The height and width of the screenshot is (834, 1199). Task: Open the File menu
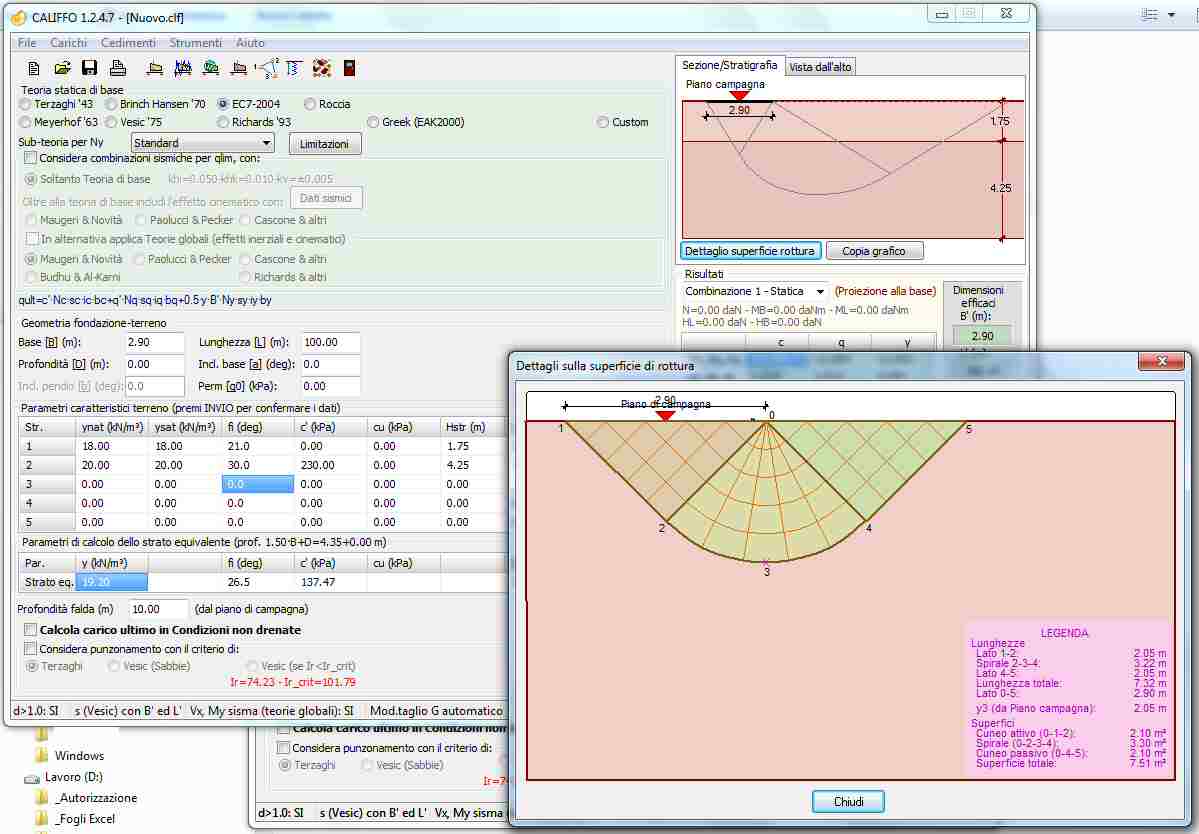(27, 43)
